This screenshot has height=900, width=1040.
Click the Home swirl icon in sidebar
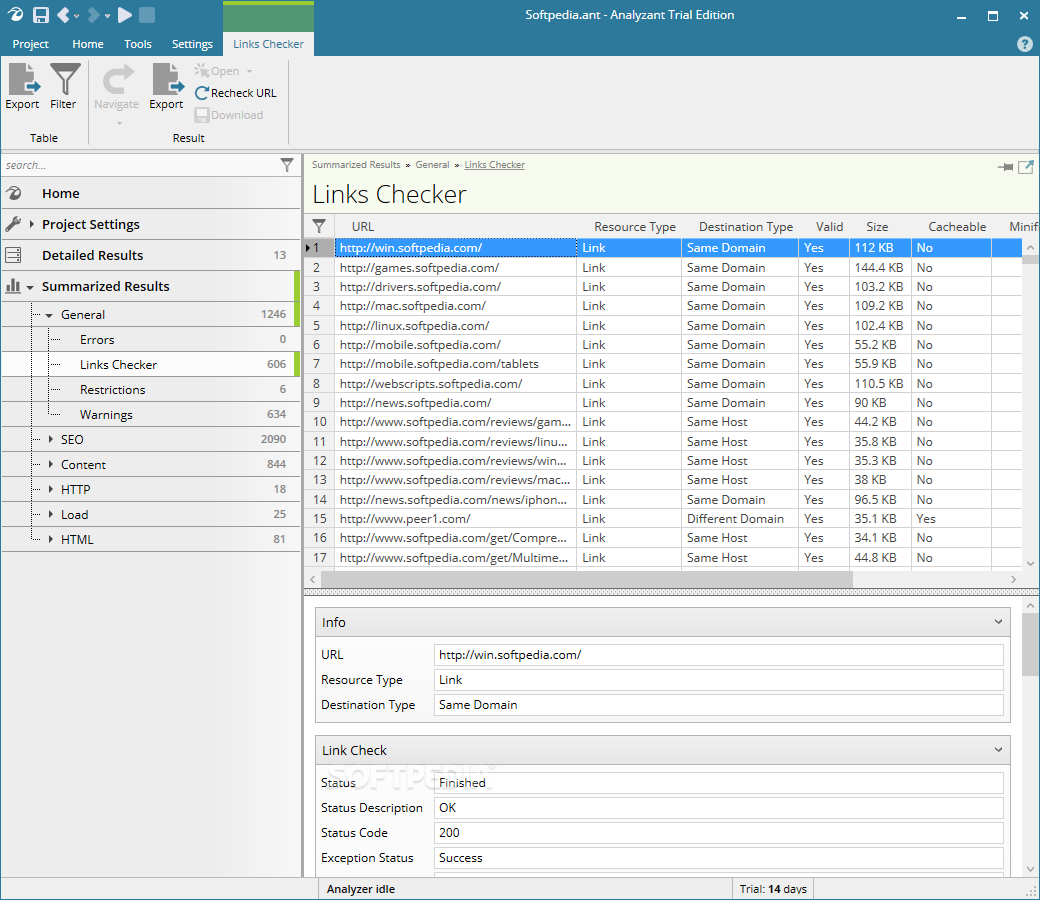pos(14,193)
